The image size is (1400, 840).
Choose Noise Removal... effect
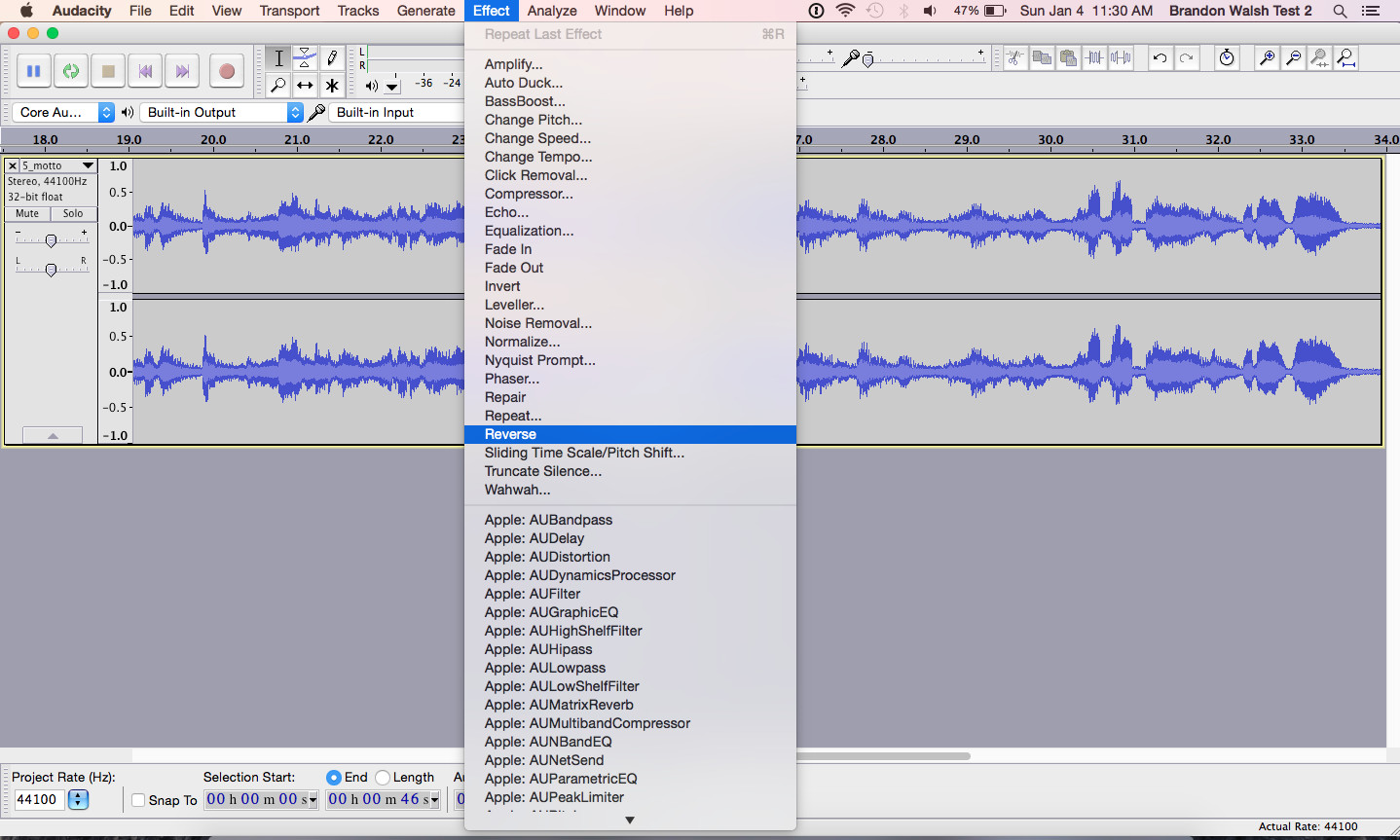630,323
